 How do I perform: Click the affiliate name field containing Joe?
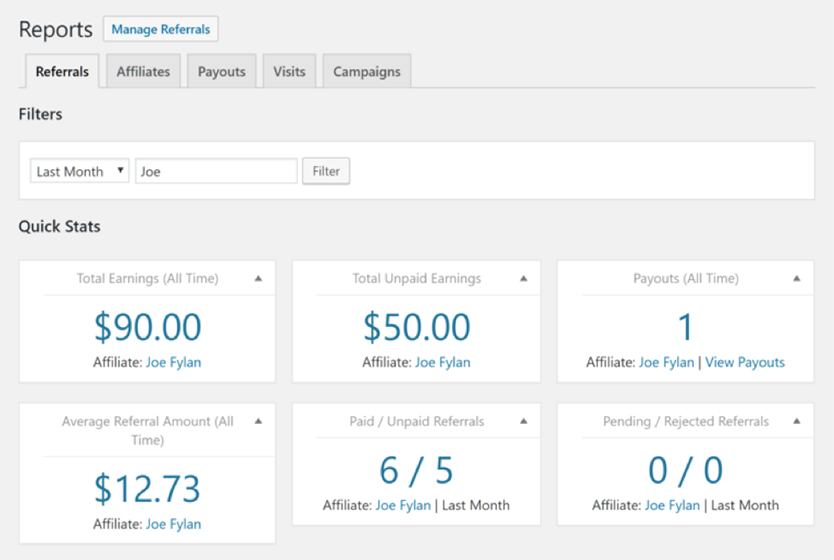coord(216,171)
